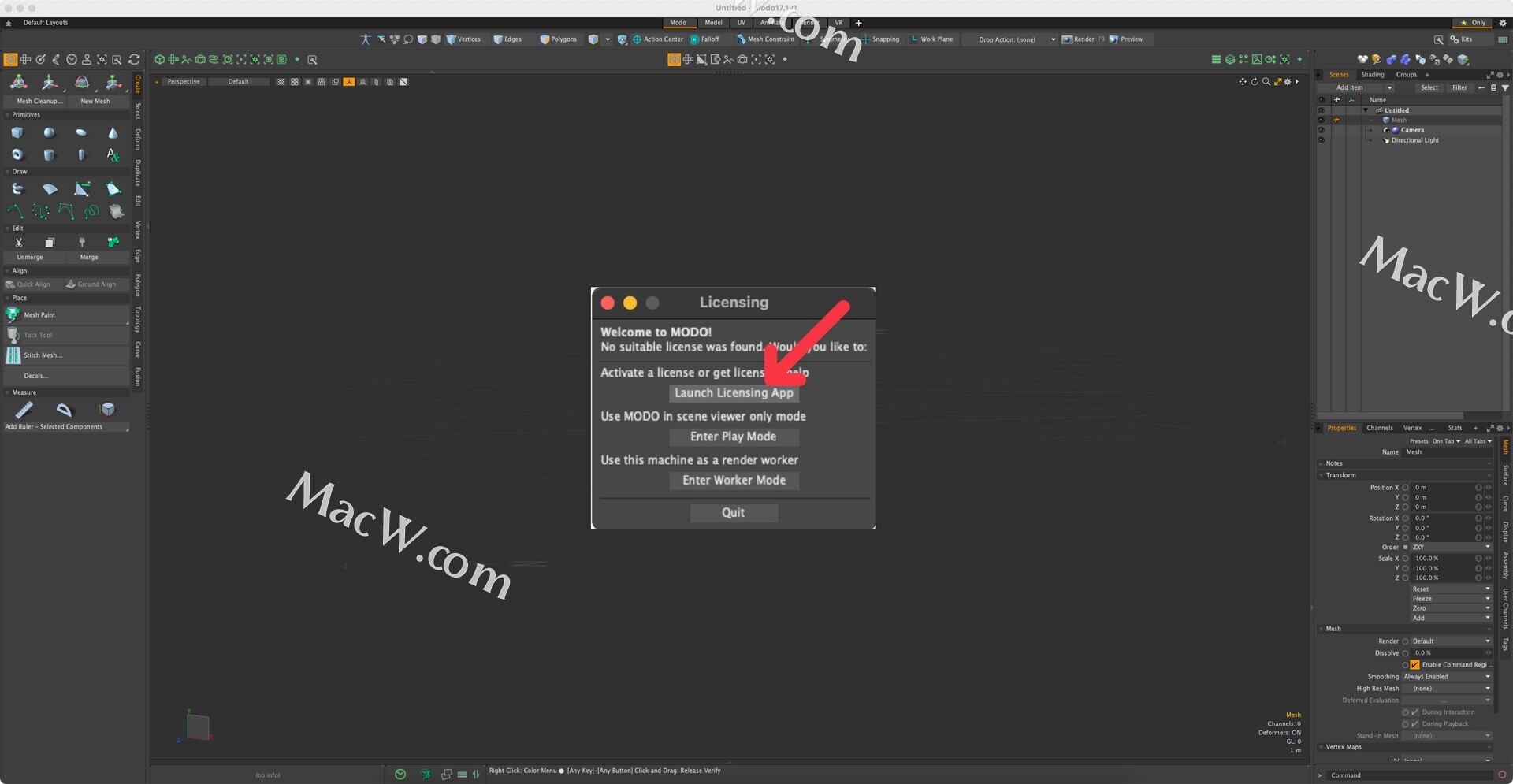Image resolution: width=1513 pixels, height=784 pixels.
Task: Open the Deform vertical tab
Action: [138, 139]
